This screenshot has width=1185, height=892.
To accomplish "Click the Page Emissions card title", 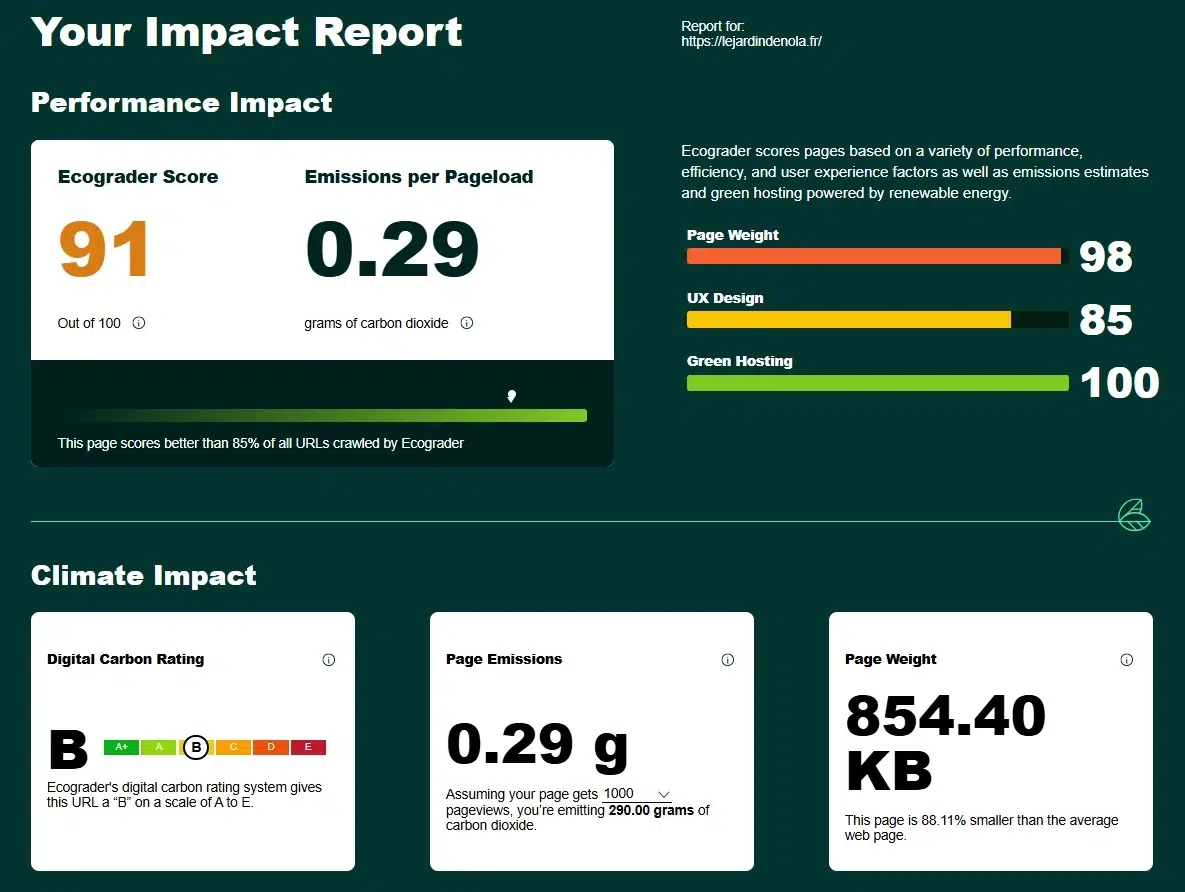I will coord(504,659).
